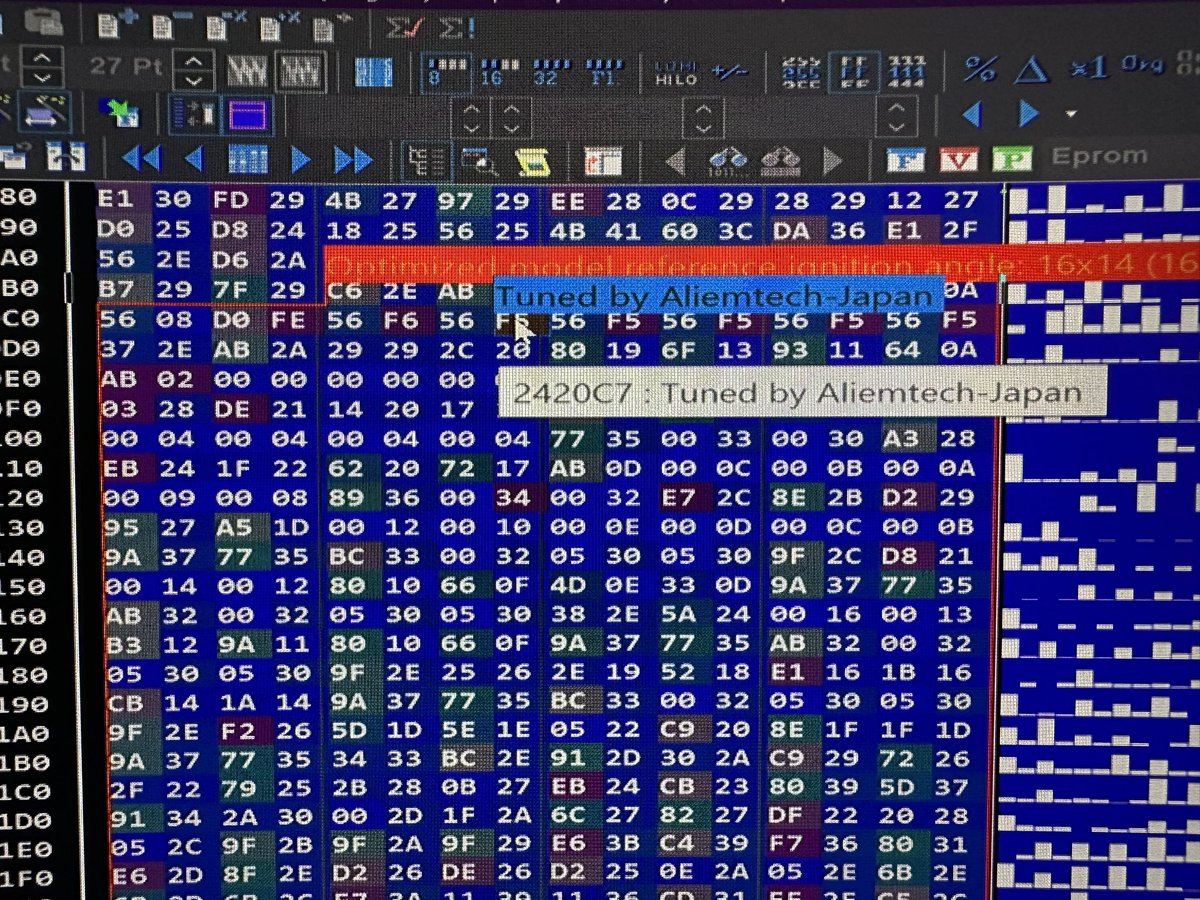Click the green P button
1200x900 pixels.
(x=1012, y=157)
